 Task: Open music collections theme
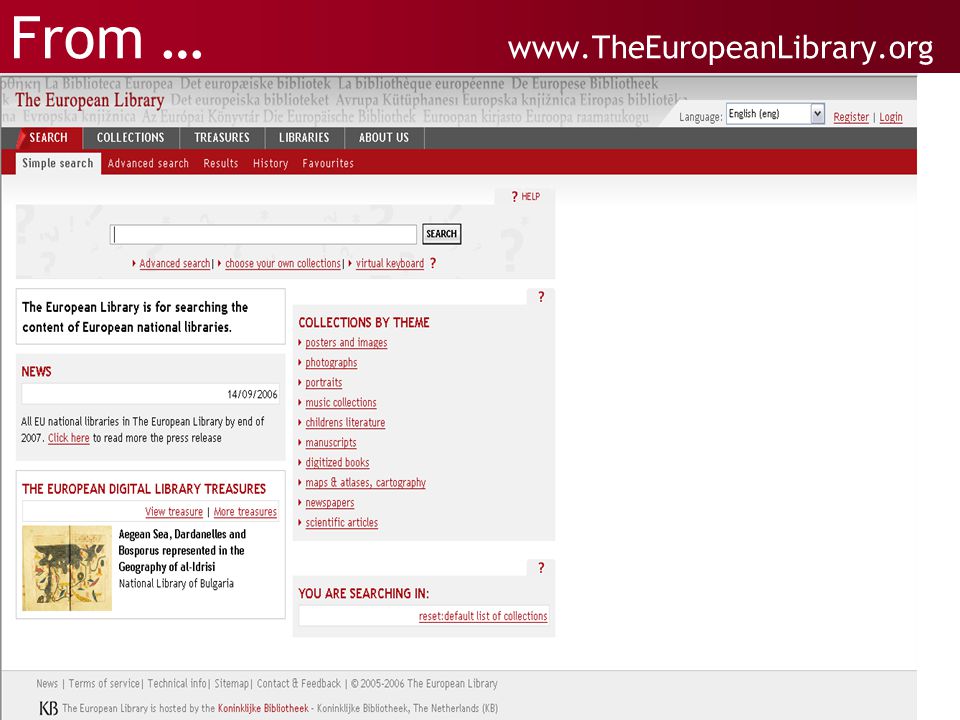[x=341, y=403]
